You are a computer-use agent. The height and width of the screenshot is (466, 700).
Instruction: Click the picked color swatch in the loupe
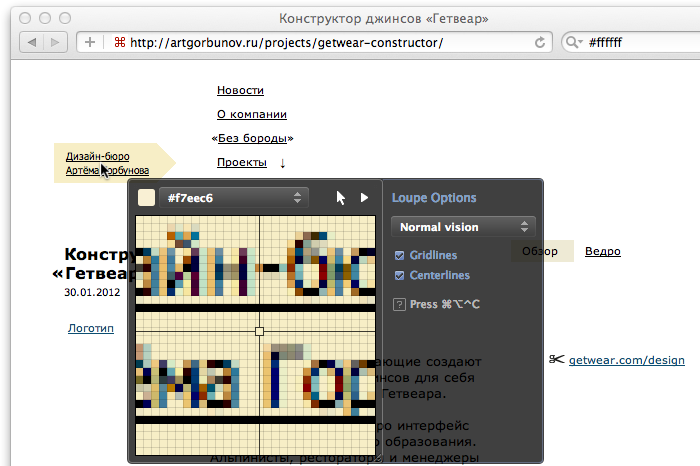pyautogui.click(x=146, y=198)
